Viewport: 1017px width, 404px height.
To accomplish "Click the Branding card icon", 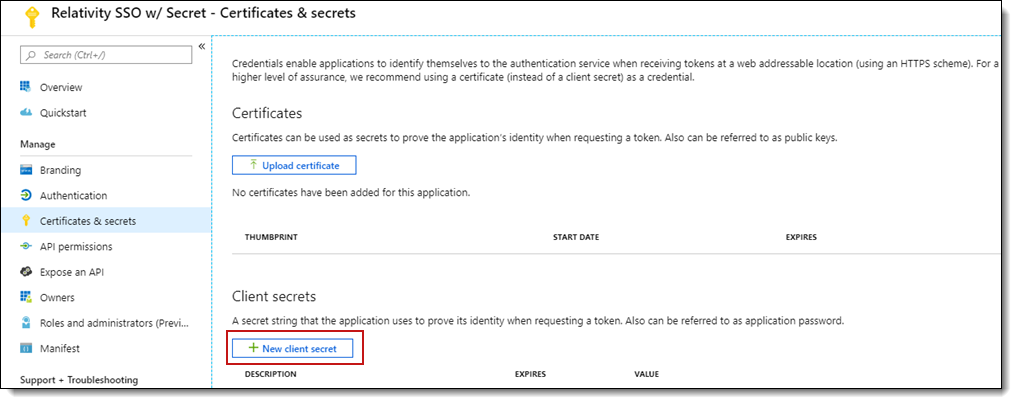I will [26, 170].
